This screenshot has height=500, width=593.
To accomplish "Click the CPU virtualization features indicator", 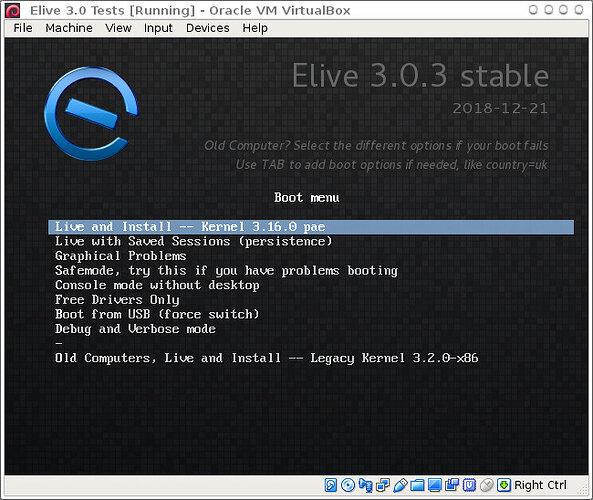I will click(x=469, y=485).
